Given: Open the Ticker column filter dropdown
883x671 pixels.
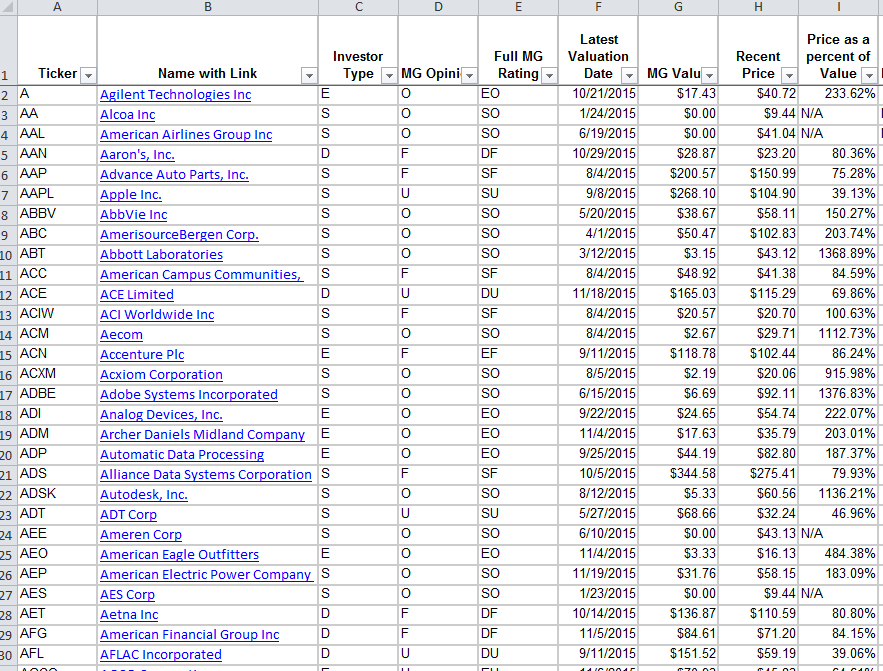Looking at the screenshot, I should pyautogui.click(x=88, y=75).
